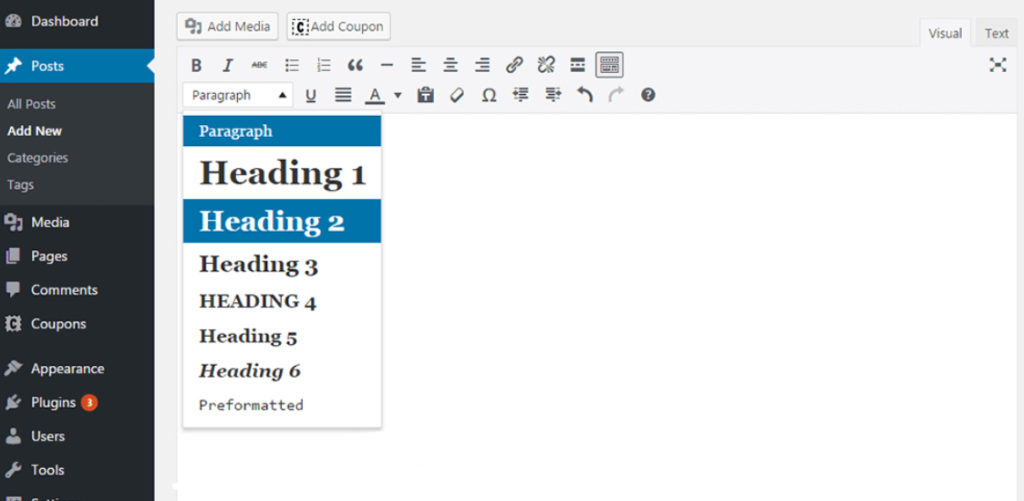Click the Add Coupon button
This screenshot has width=1024, height=501.
tap(338, 26)
